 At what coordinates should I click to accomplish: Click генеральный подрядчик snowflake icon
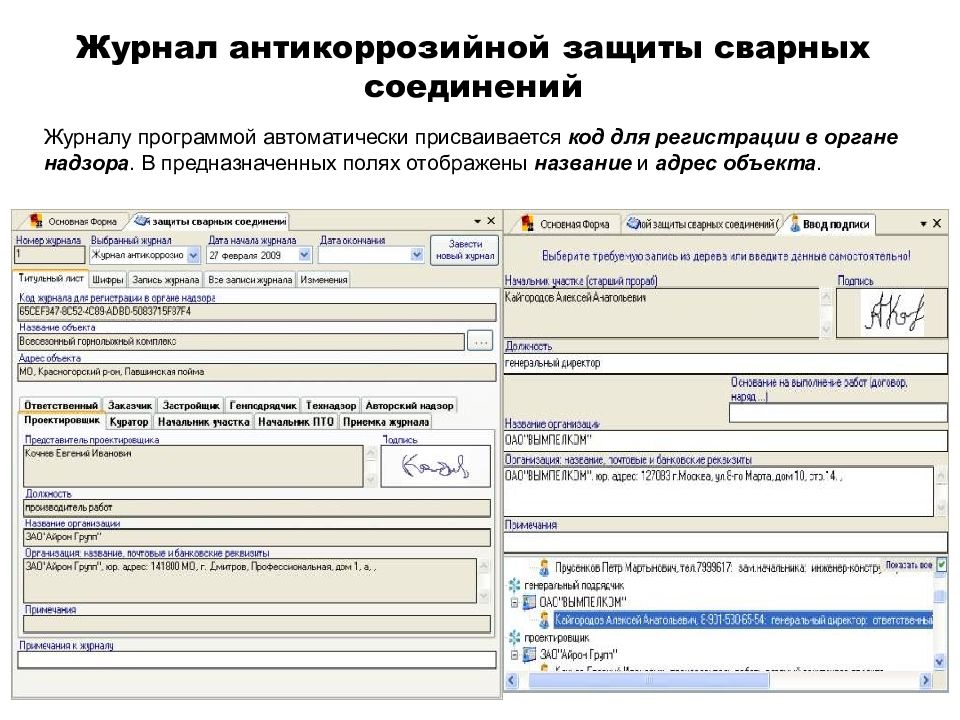(x=514, y=585)
